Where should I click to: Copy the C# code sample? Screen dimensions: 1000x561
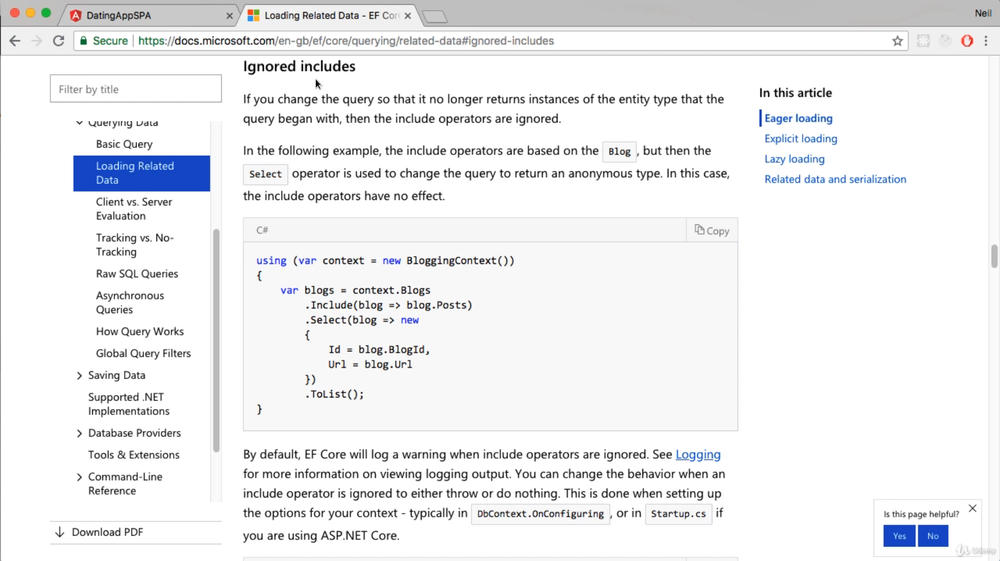click(x=712, y=231)
